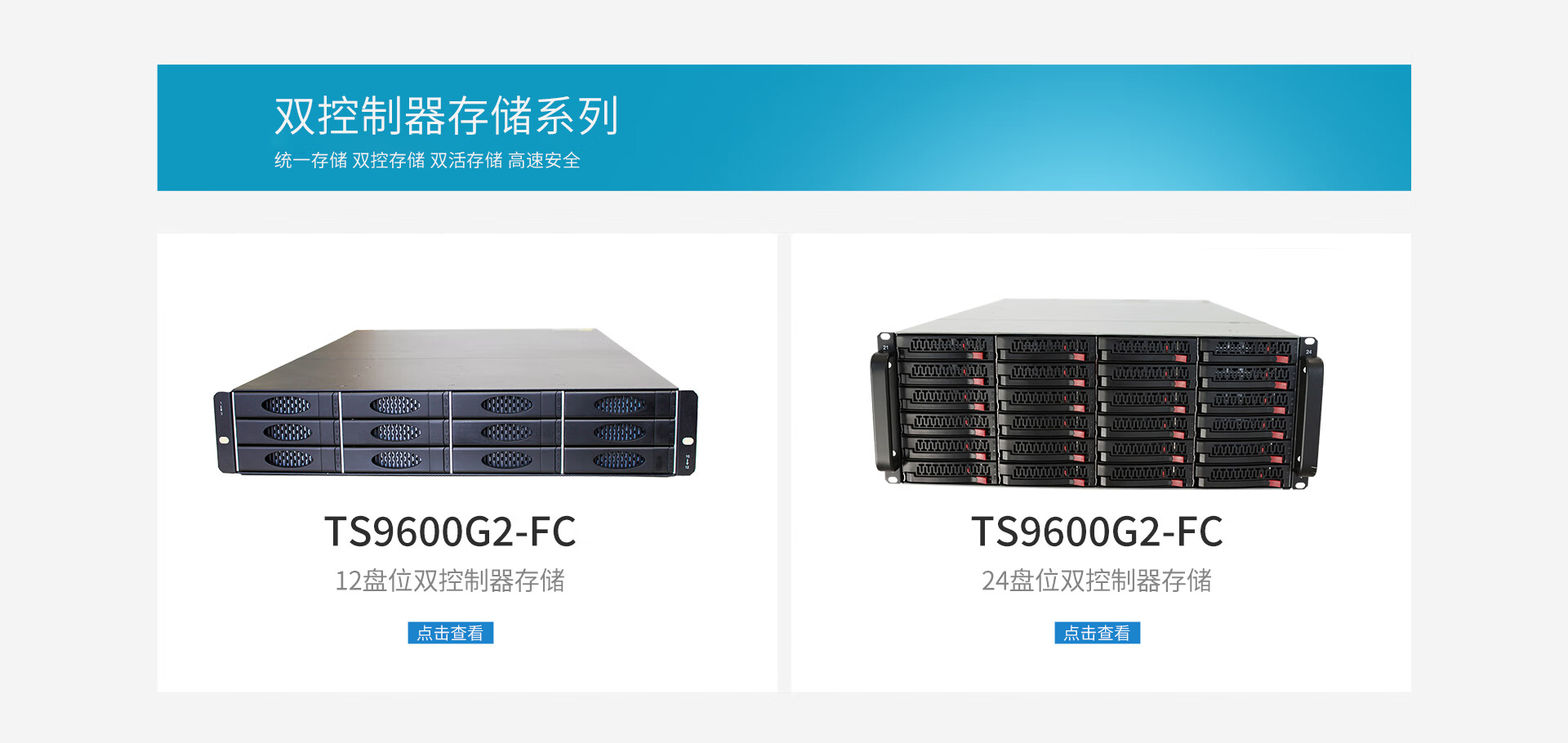Click the 点击查看 button under 24盘位 product
1568x743 pixels.
1097,633
